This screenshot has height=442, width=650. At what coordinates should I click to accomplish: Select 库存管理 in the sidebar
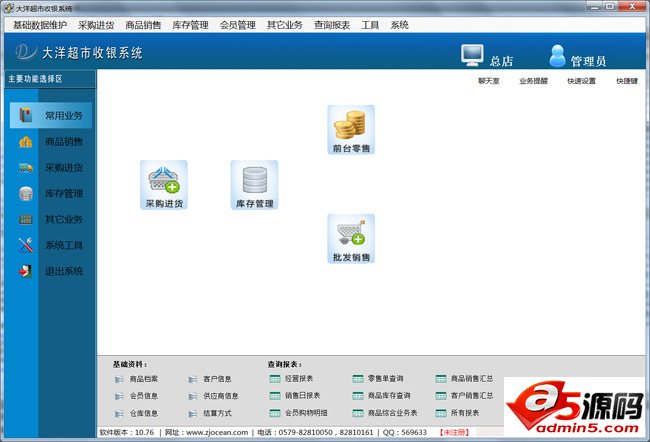(x=51, y=193)
